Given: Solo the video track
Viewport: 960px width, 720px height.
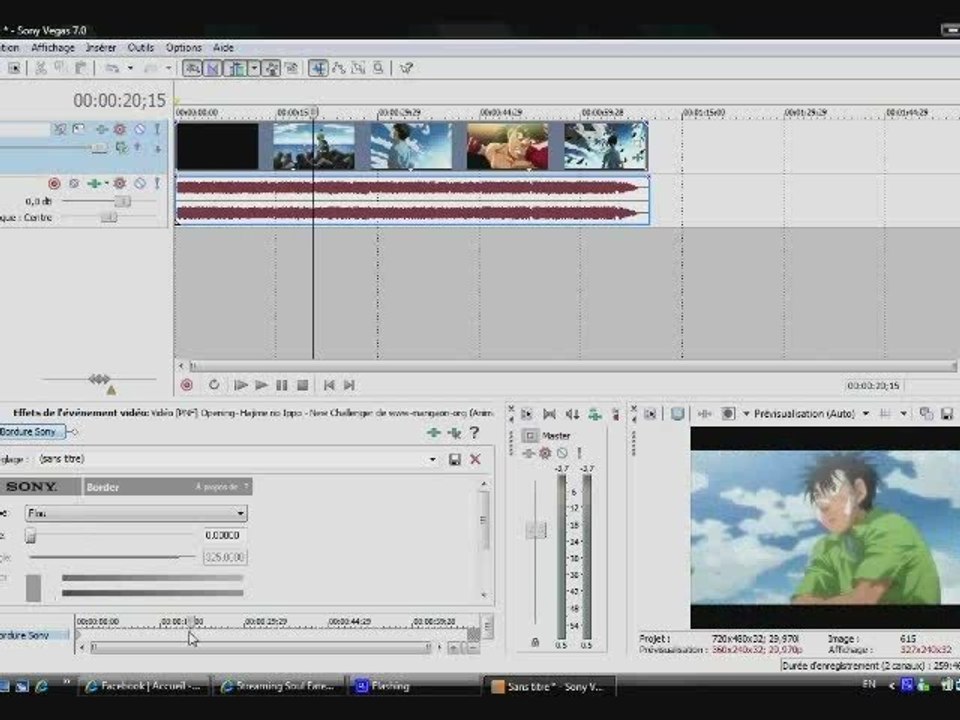Looking at the screenshot, I should coord(157,129).
